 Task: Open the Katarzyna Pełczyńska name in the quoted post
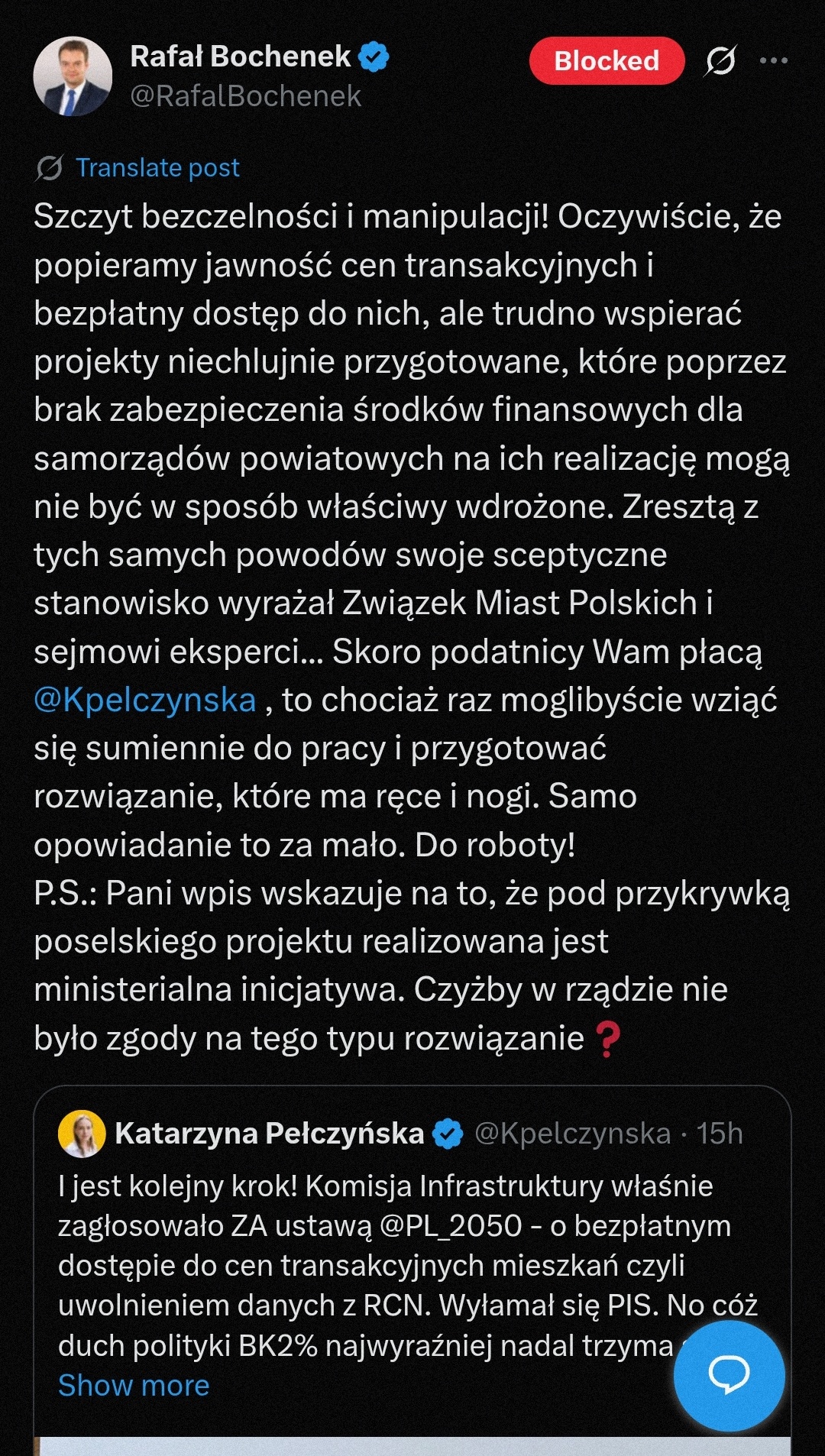click(269, 1134)
